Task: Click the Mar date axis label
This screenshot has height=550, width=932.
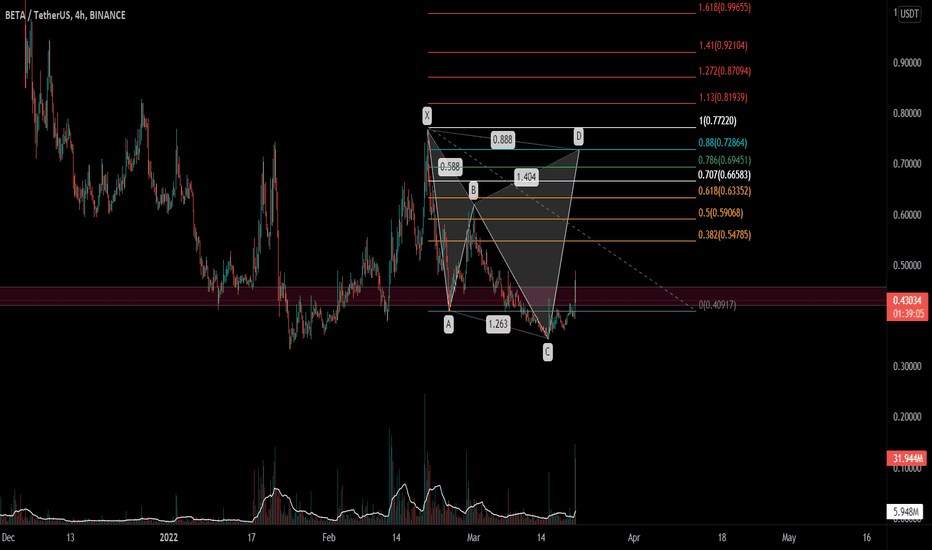Action: (473, 538)
